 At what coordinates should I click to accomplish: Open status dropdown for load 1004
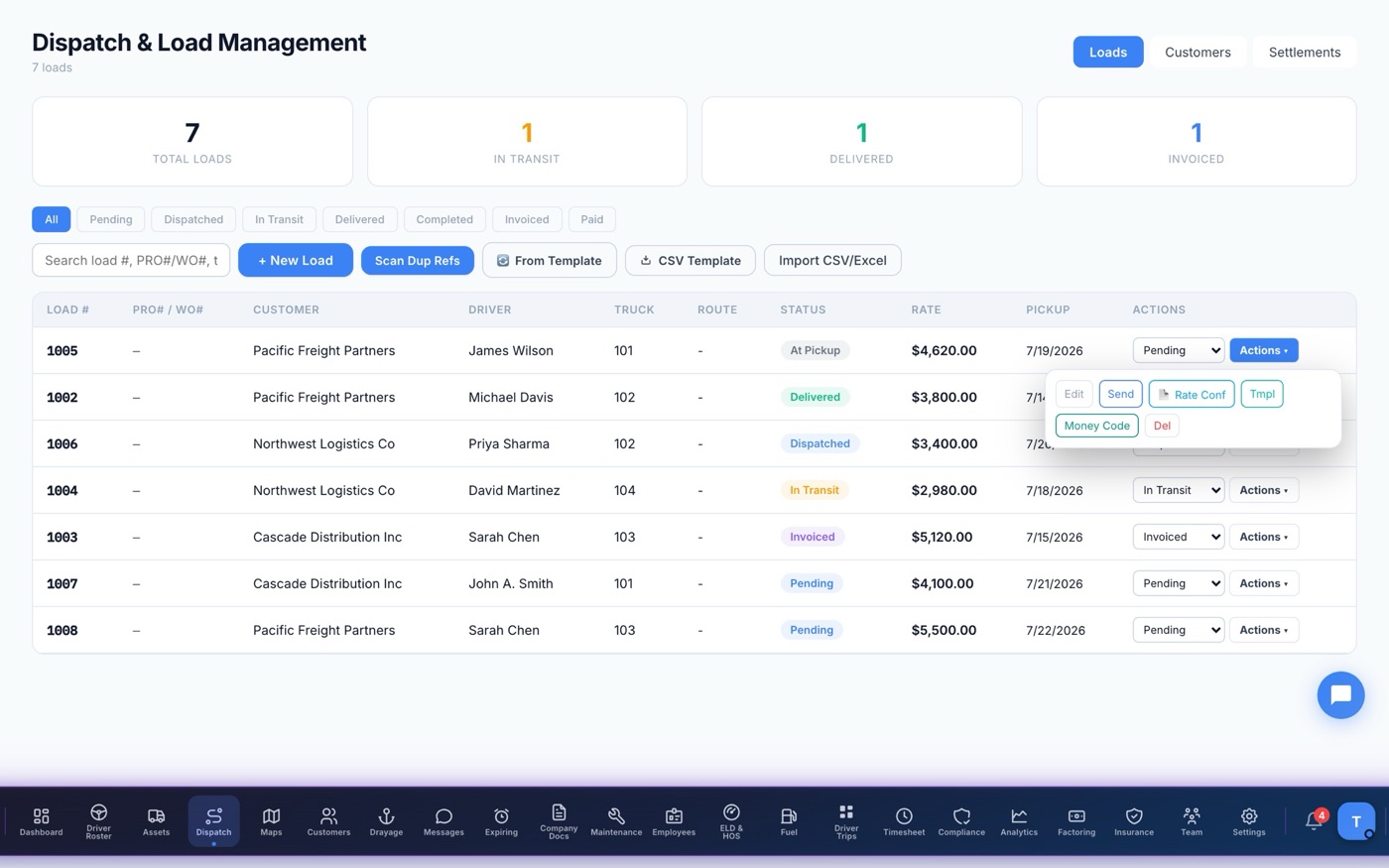click(1179, 490)
